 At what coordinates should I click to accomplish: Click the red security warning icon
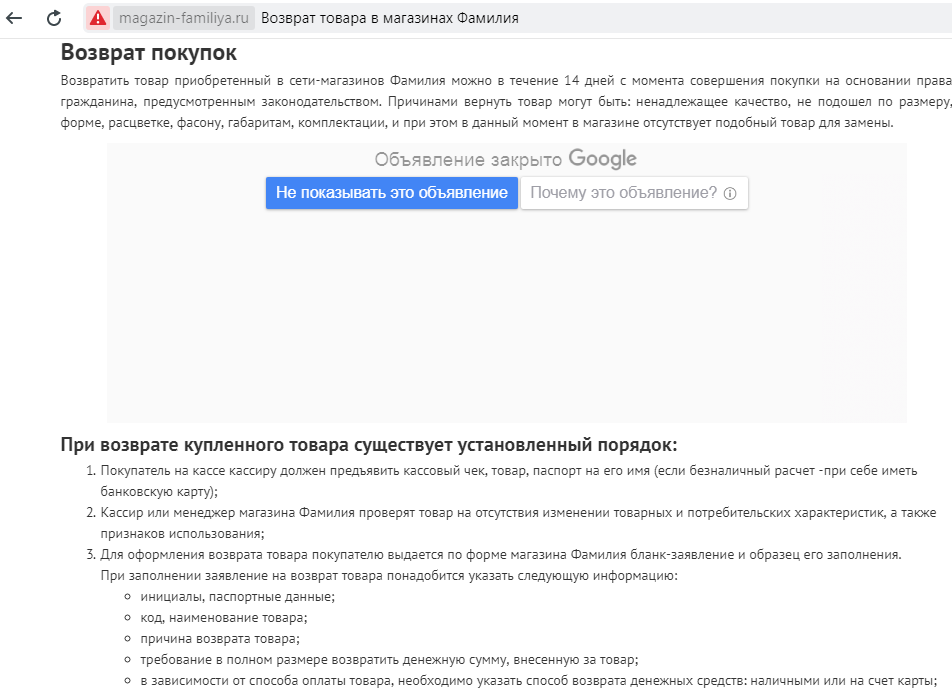click(95, 16)
